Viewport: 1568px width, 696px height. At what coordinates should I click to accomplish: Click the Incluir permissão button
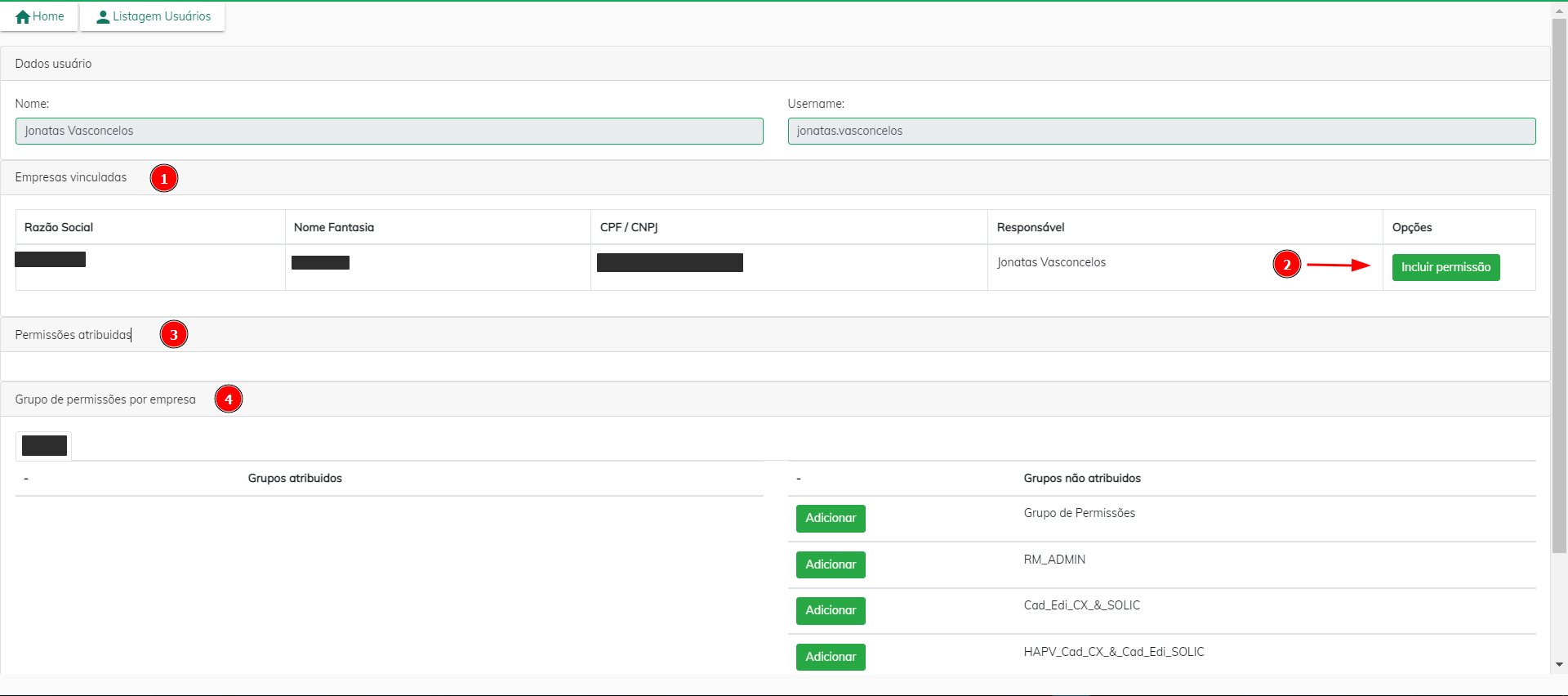pos(1445,267)
